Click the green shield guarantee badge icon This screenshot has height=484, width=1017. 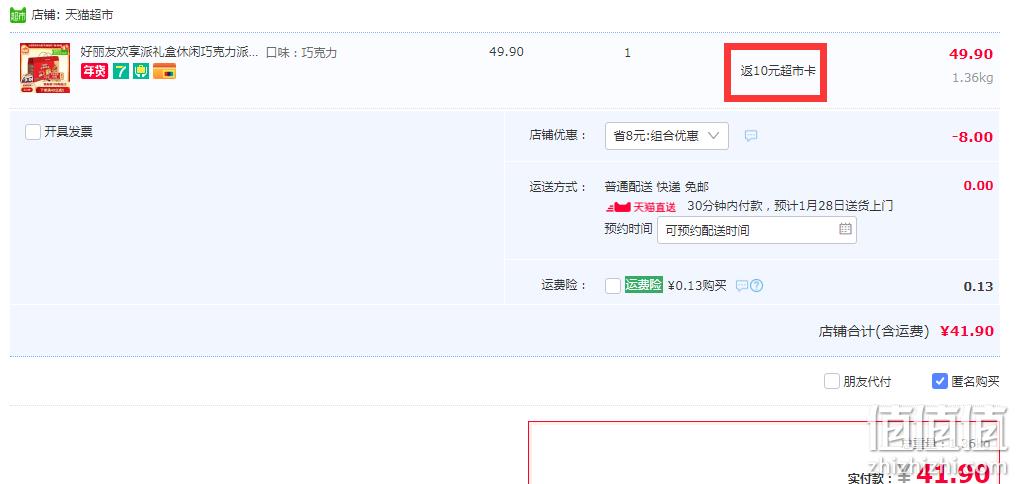coord(141,71)
